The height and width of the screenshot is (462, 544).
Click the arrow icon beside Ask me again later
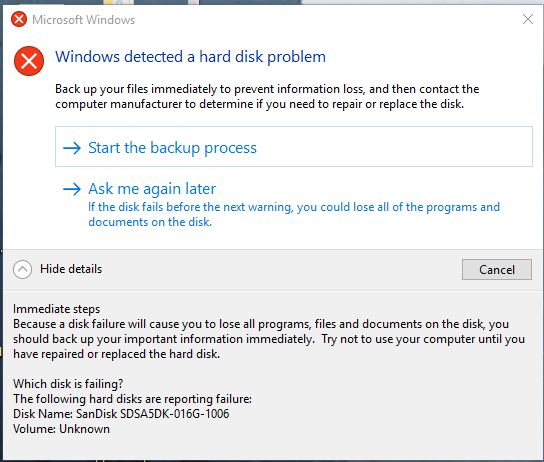[72, 189]
